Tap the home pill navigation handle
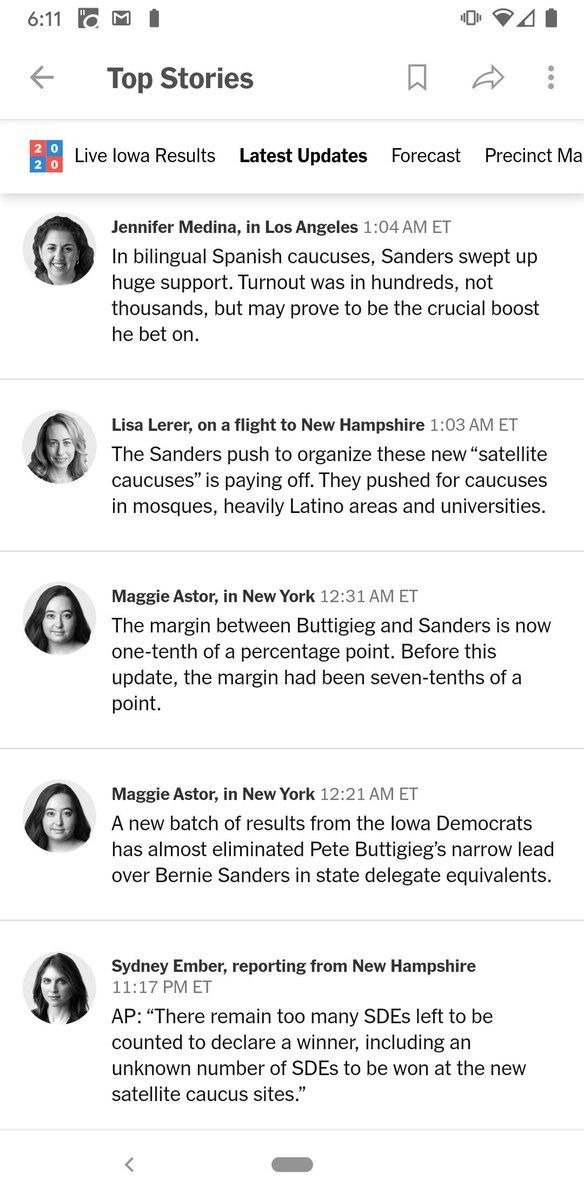Screen dimensions: 584x1200 (292, 1164)
